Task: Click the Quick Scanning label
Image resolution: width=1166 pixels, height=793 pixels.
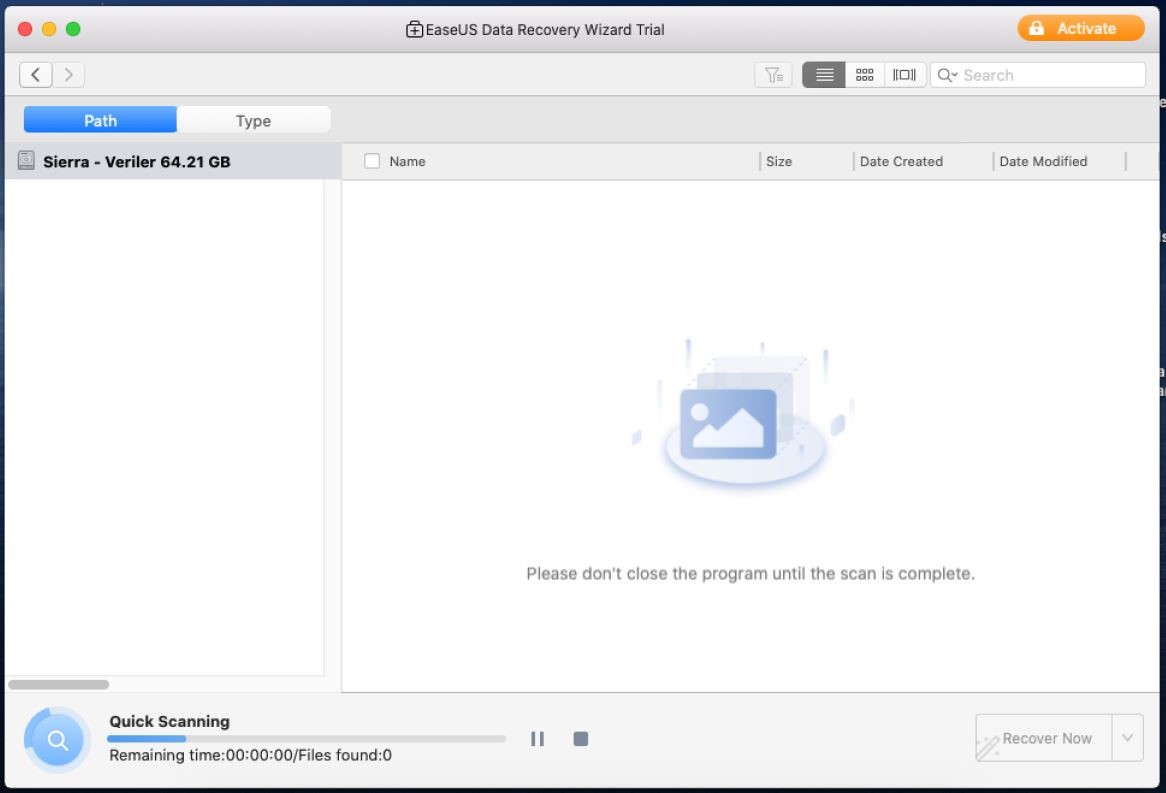Action: click(x=170, y=721)
